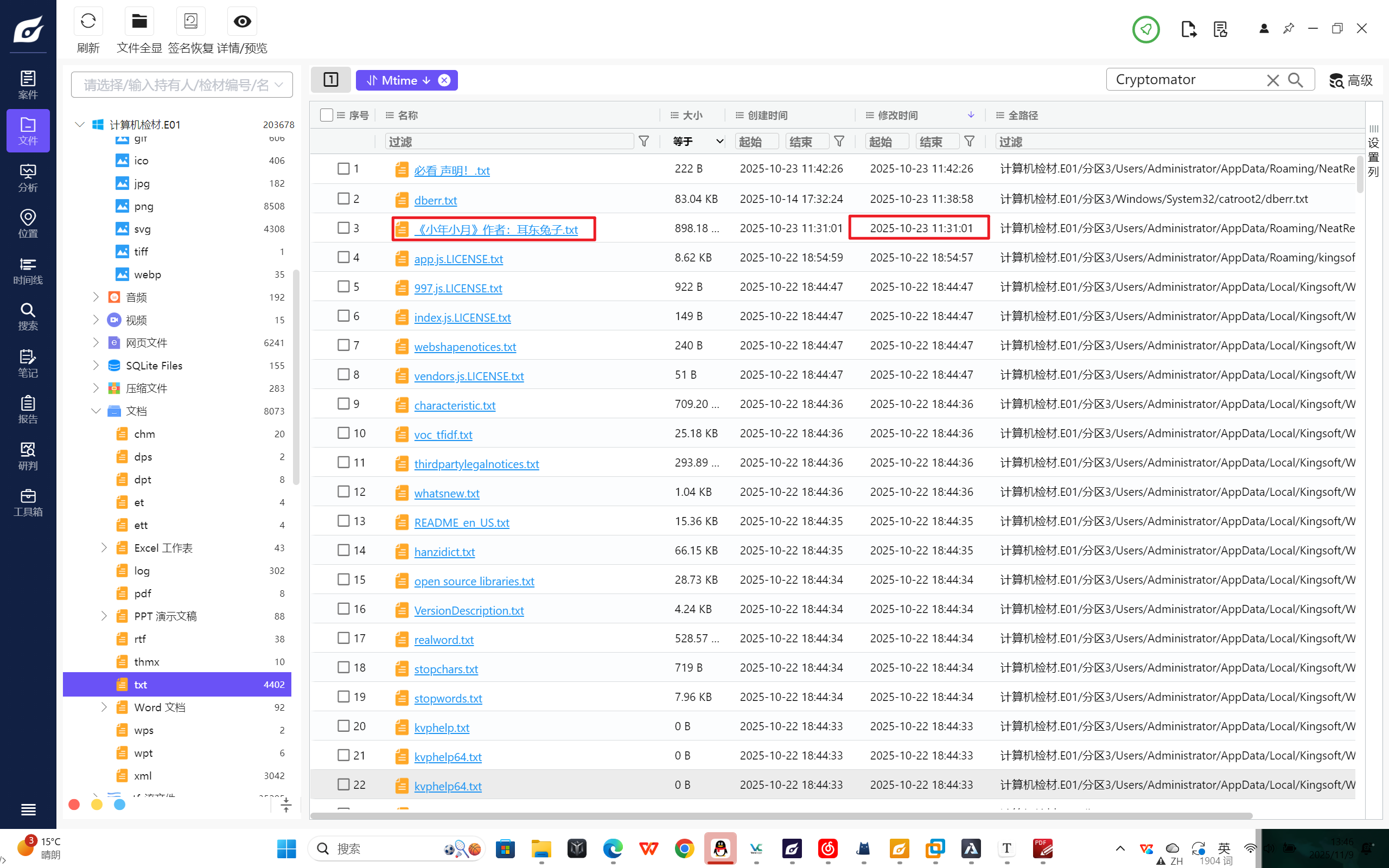1389x868 pixels.
Task: Click the 详情/预览 eye icon
Action: coord(241,22)
